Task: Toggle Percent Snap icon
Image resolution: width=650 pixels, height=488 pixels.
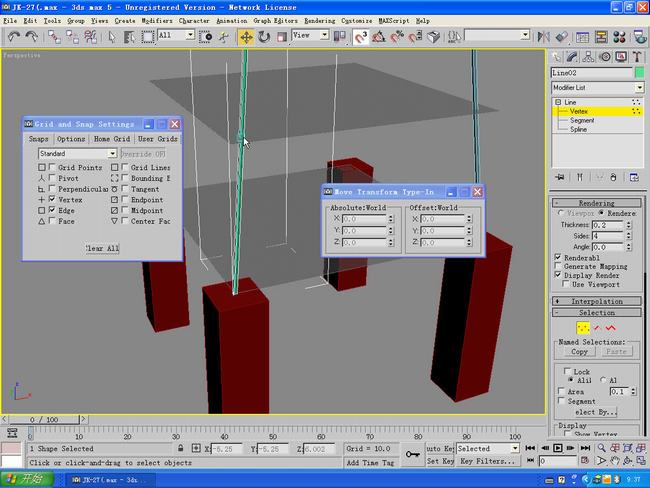Action: click(397, 37)
